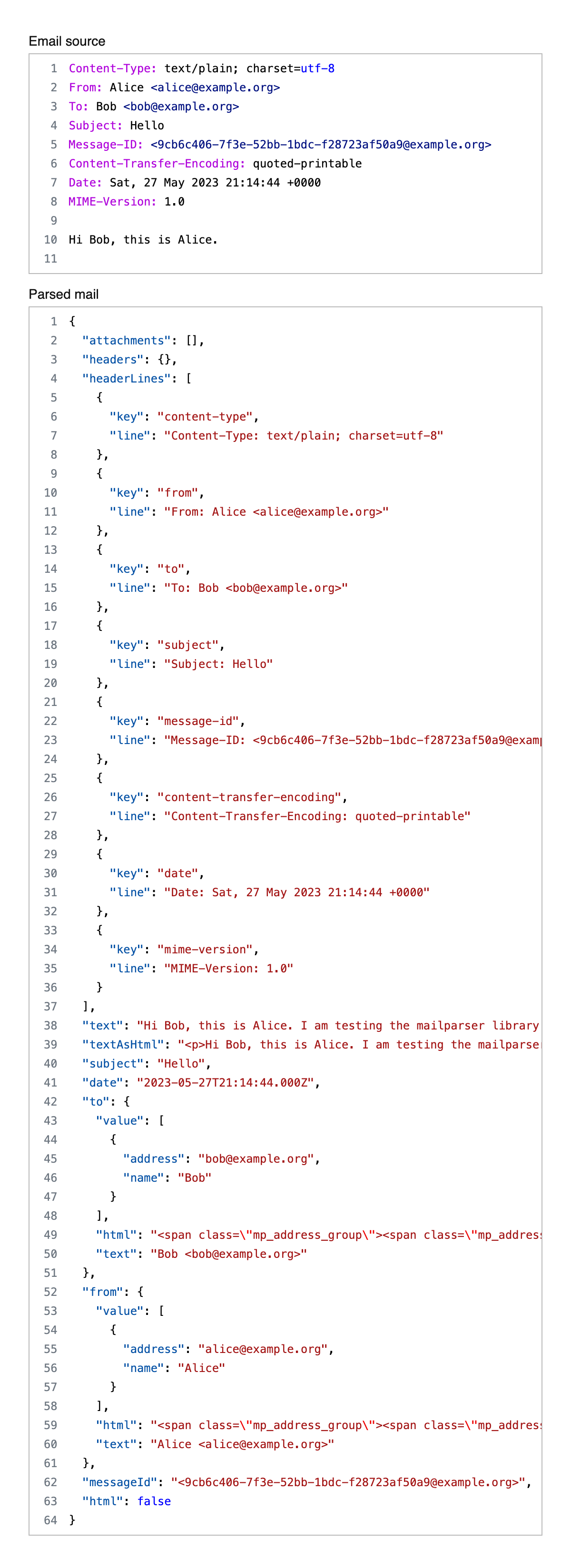Click the "textAsHtml" key in parsed mail
The height and width of the screenshot is (1568, 571).
(x=124, y=1045)
